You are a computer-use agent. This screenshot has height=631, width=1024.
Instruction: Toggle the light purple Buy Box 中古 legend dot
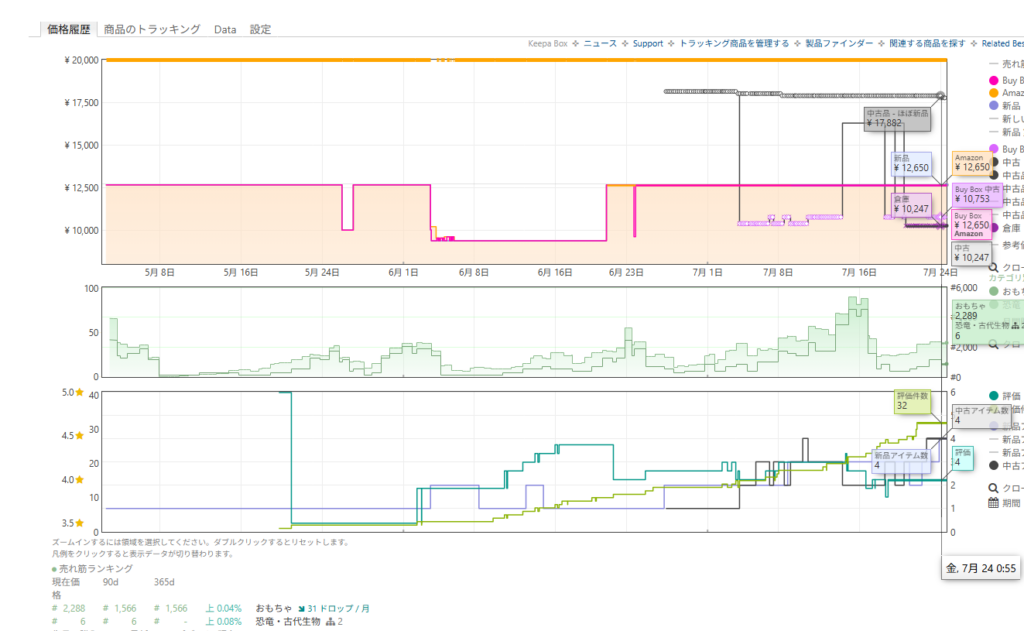click(x=994, y=149)
